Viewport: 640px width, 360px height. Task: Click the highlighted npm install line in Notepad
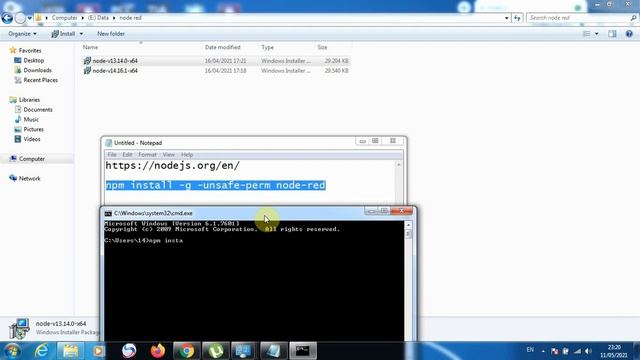216,185
